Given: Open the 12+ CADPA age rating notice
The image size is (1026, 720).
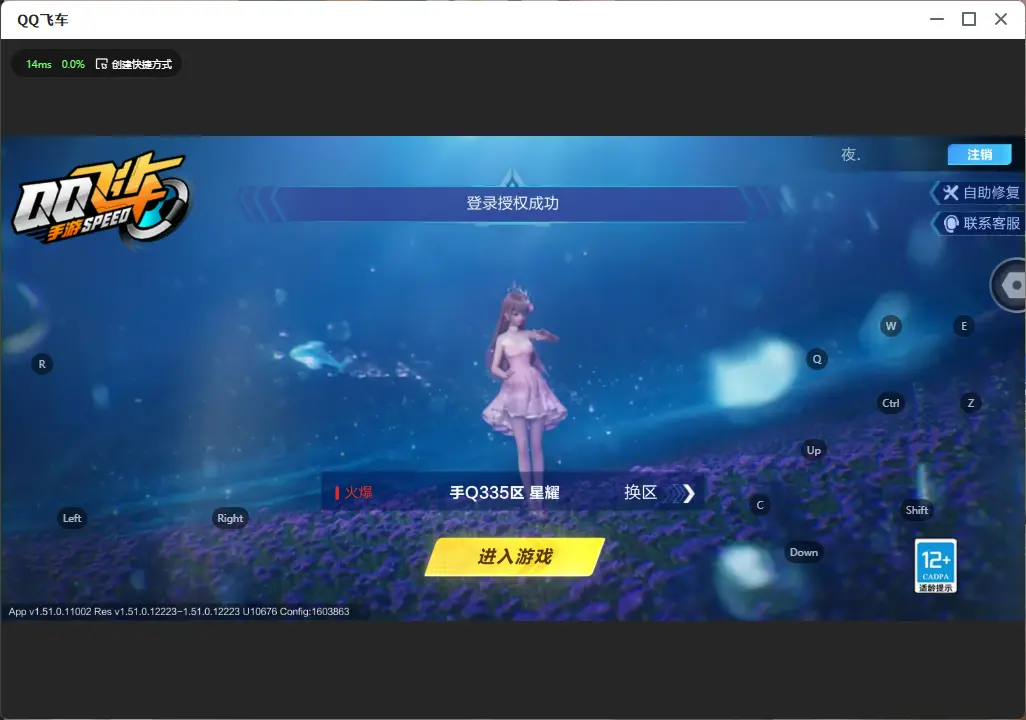Looking at the screenshot, I should click(x=936, y=566).
